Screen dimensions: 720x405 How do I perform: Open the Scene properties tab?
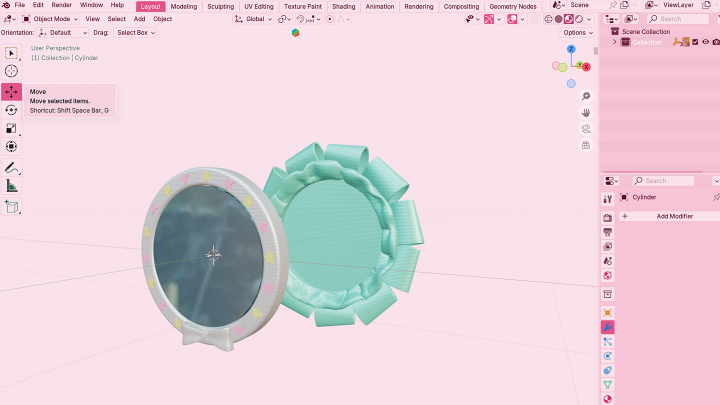pyautogui.click(x=608, y=261)
